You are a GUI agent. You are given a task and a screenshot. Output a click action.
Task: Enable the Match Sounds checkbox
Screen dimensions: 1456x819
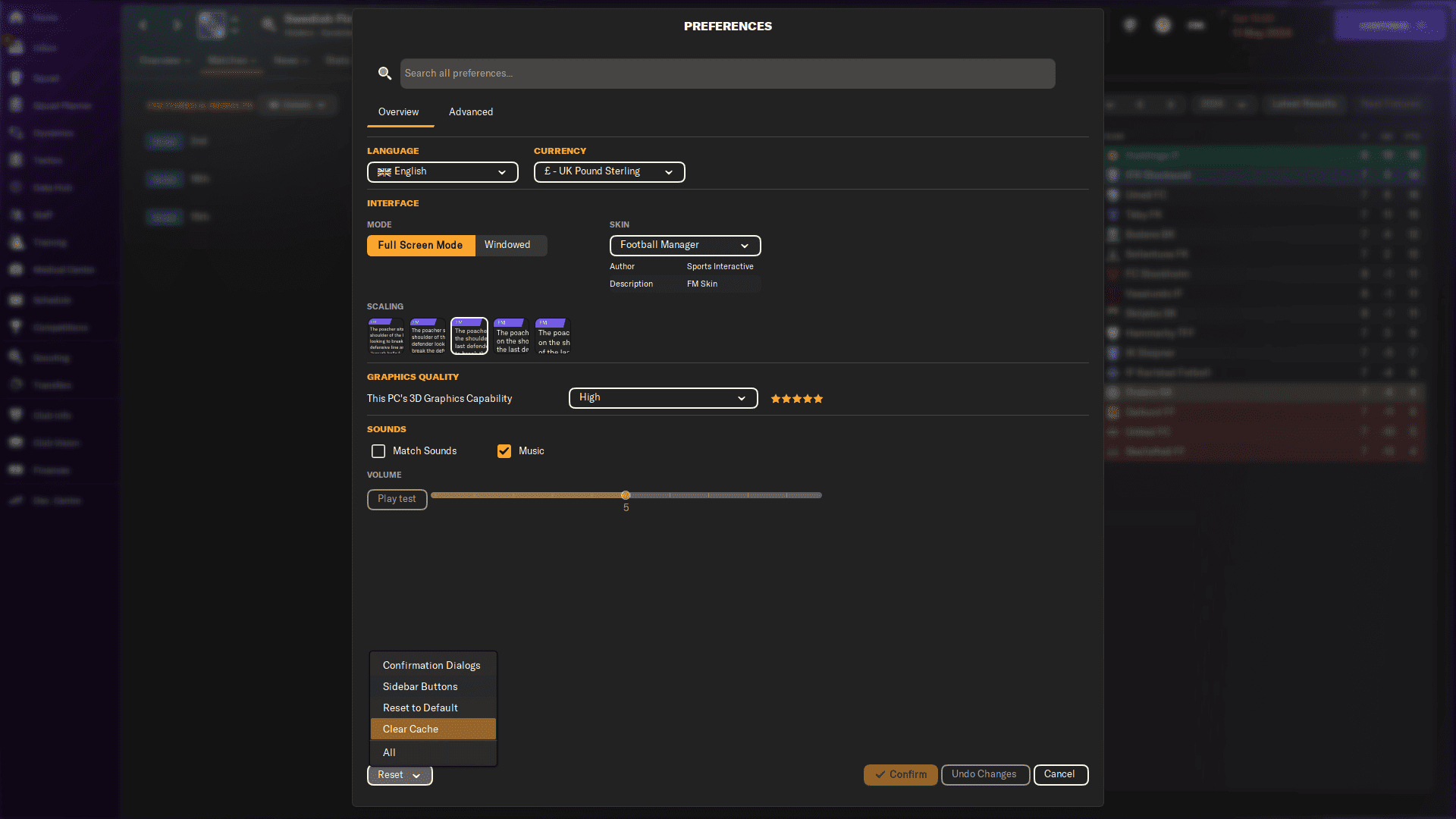point(378,451)
